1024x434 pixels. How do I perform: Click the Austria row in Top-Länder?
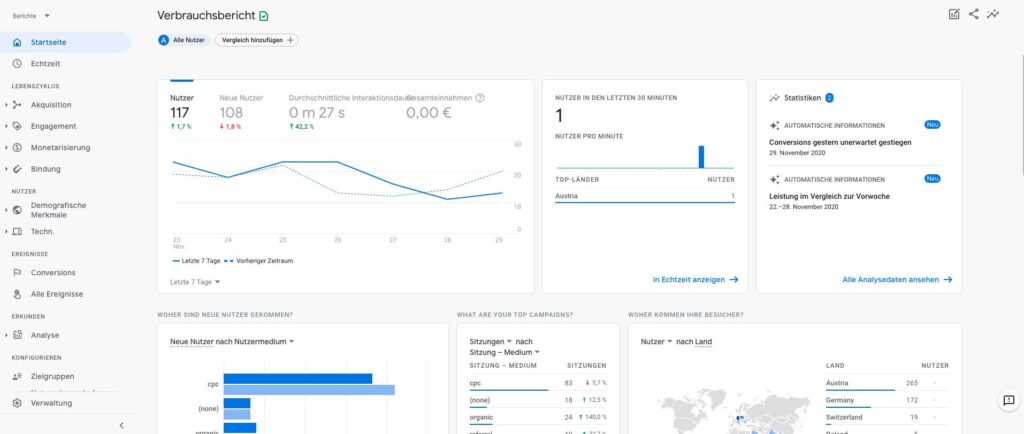coord(645,196)
